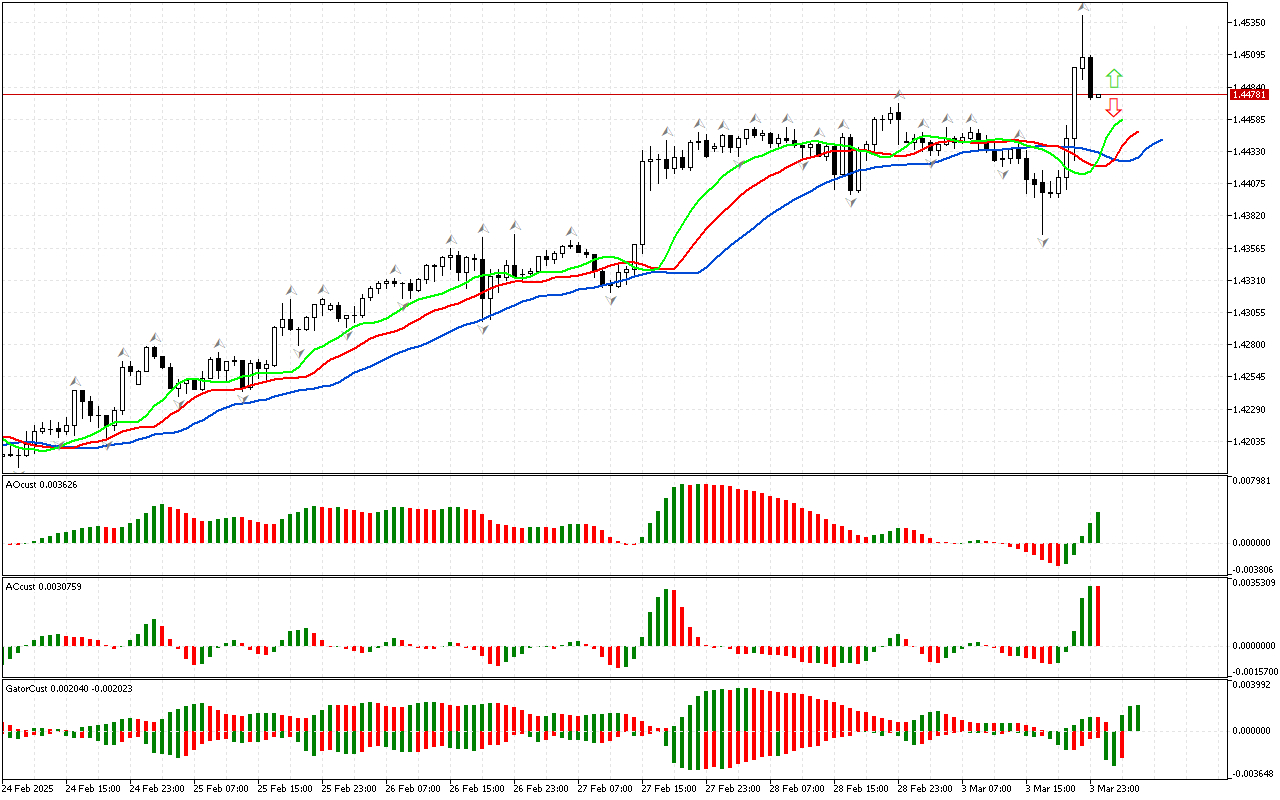Screen dimensions: 1280x800
Task: Click the 28 Feb 07:00 time label
Action: (x=797, y=789)
